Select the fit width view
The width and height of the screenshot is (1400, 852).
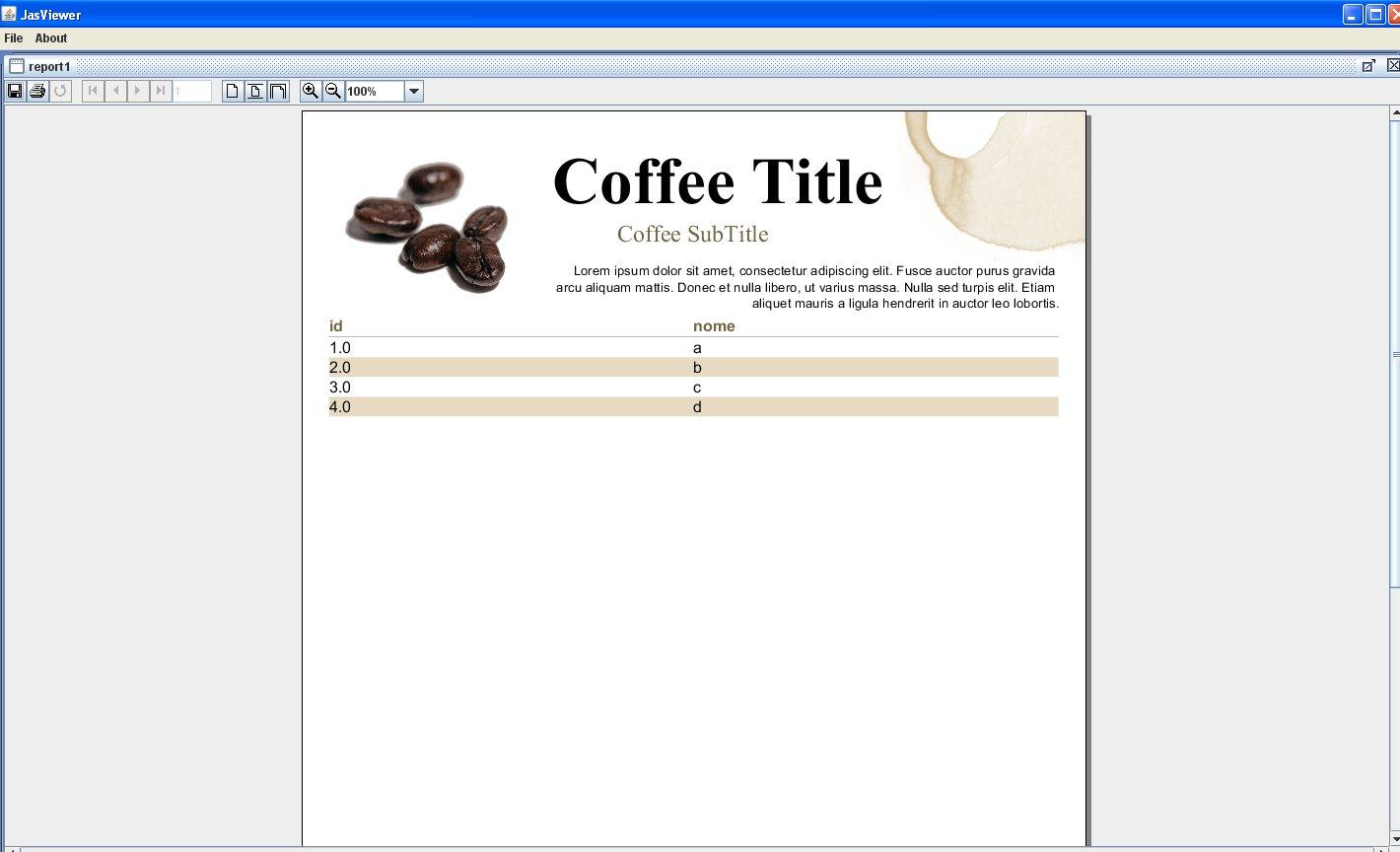tap(278, 91)
